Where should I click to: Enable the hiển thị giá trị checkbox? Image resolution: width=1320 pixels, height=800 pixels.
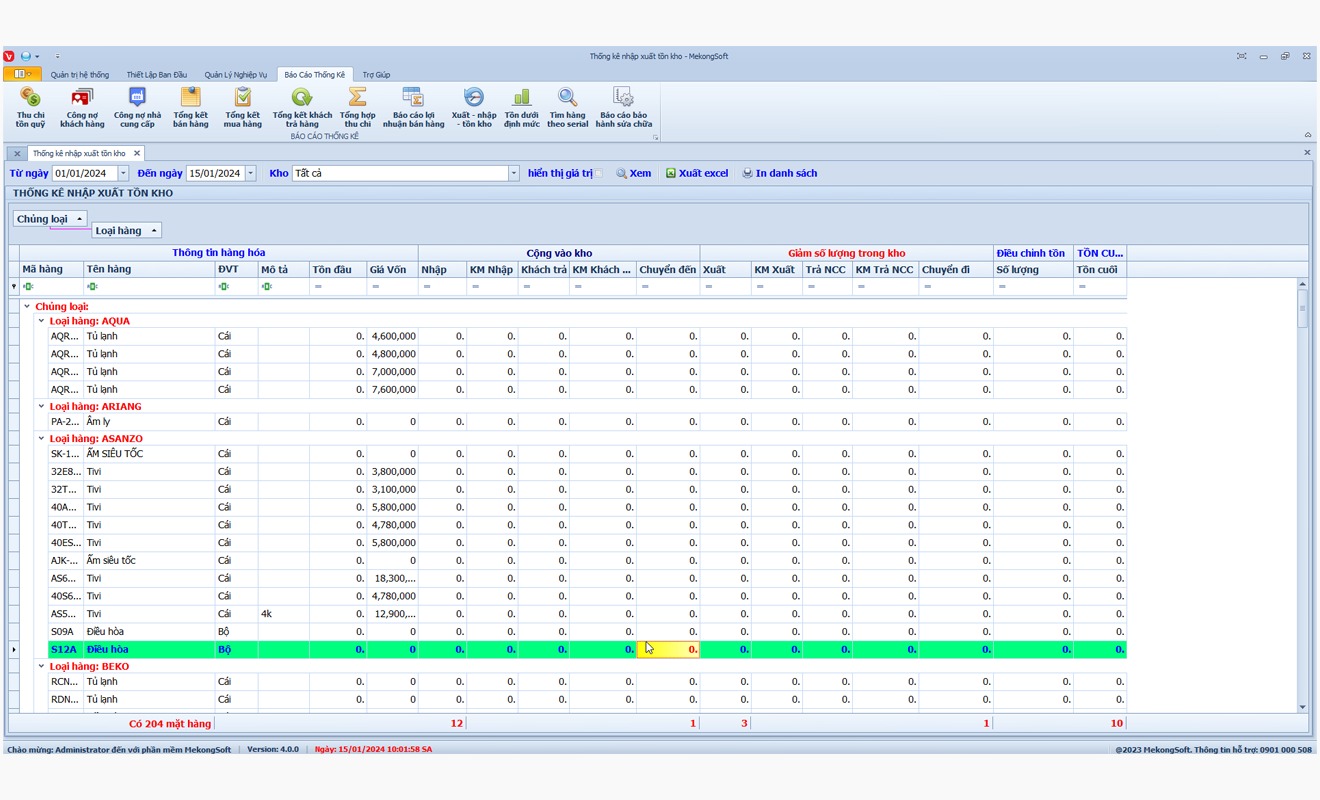click(x=599, y=174)
